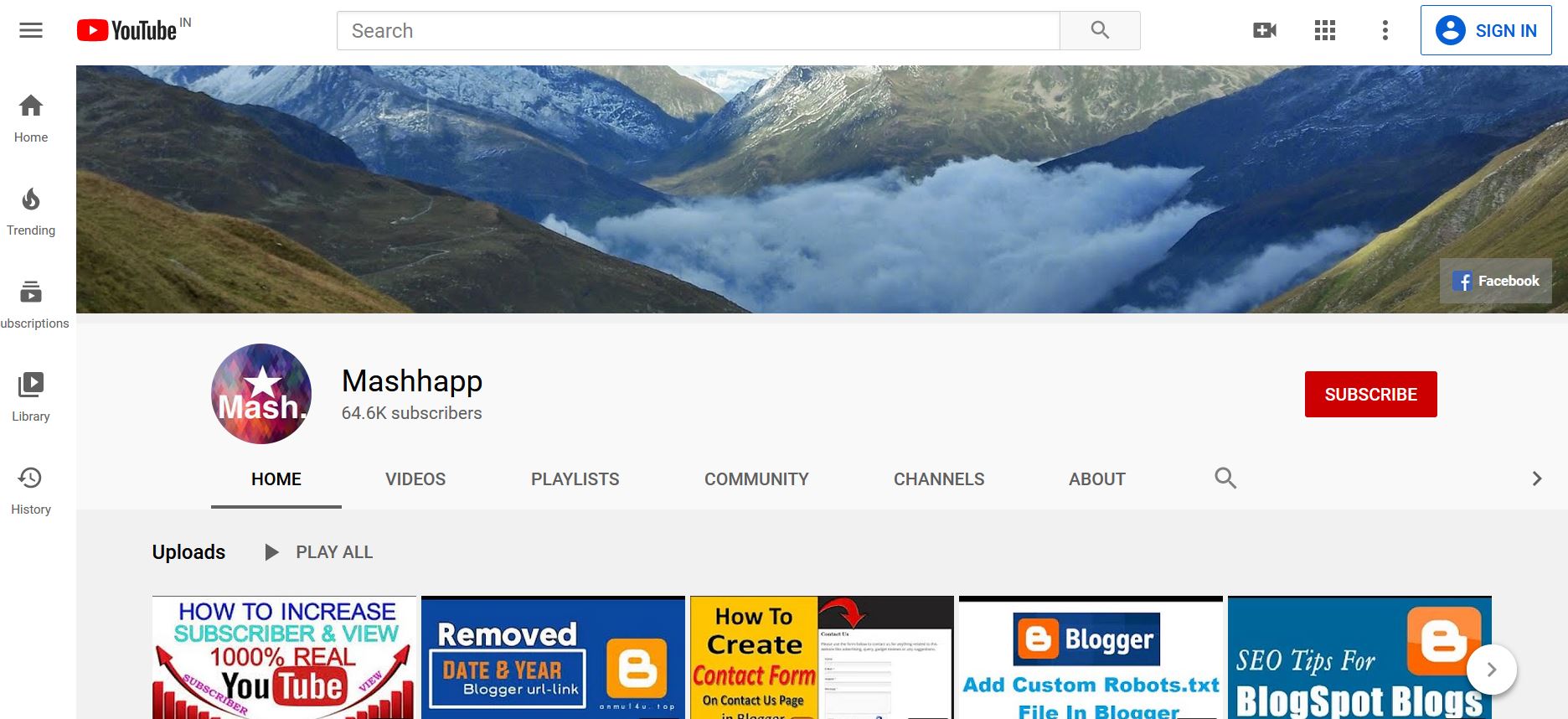The width and height of the screenshot is (1568, 719).
Task: Subscribe to the Mashhapp channel
Action: coord(1370,394)
